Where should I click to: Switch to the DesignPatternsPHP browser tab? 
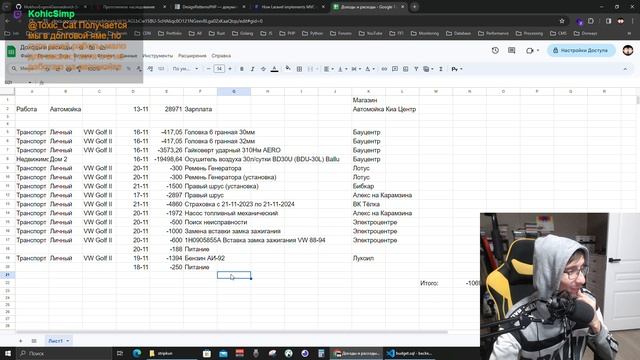(209, 7)
